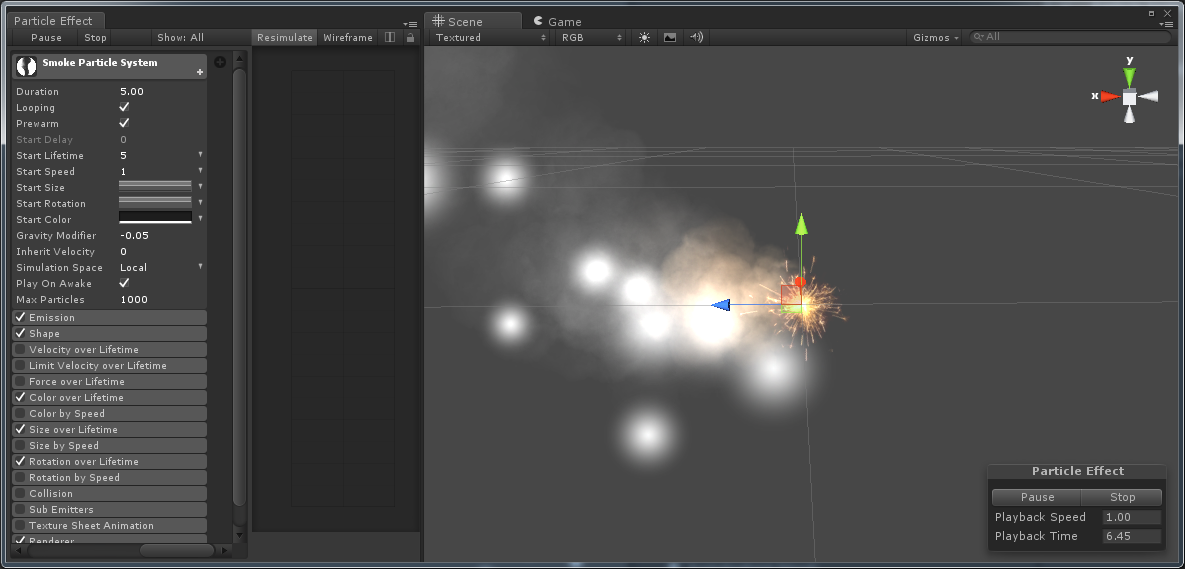This screenshot has height=569, width=1185.
Task: Click the blue Z-axis move arrow
Action: tap(721, 305)
